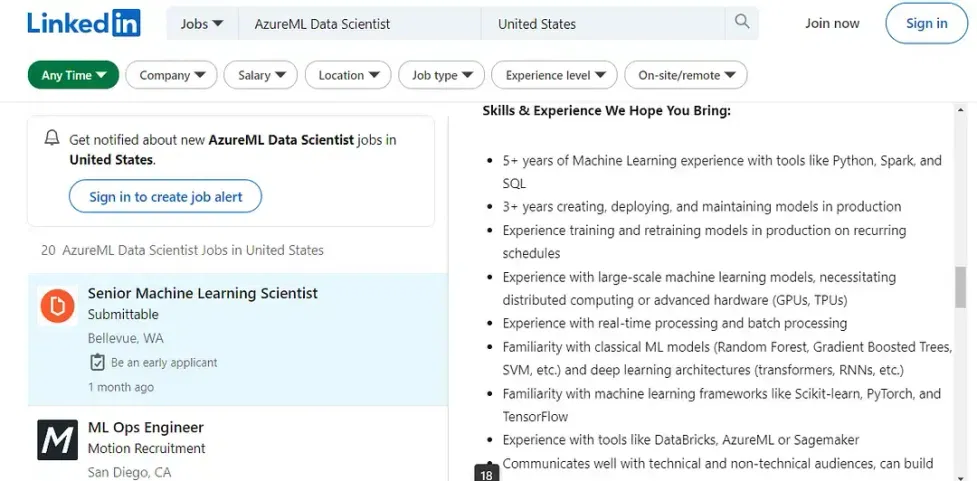977x481 pixels.
Task: Open the Jobs category menu
Action: (x=202, y=23)
